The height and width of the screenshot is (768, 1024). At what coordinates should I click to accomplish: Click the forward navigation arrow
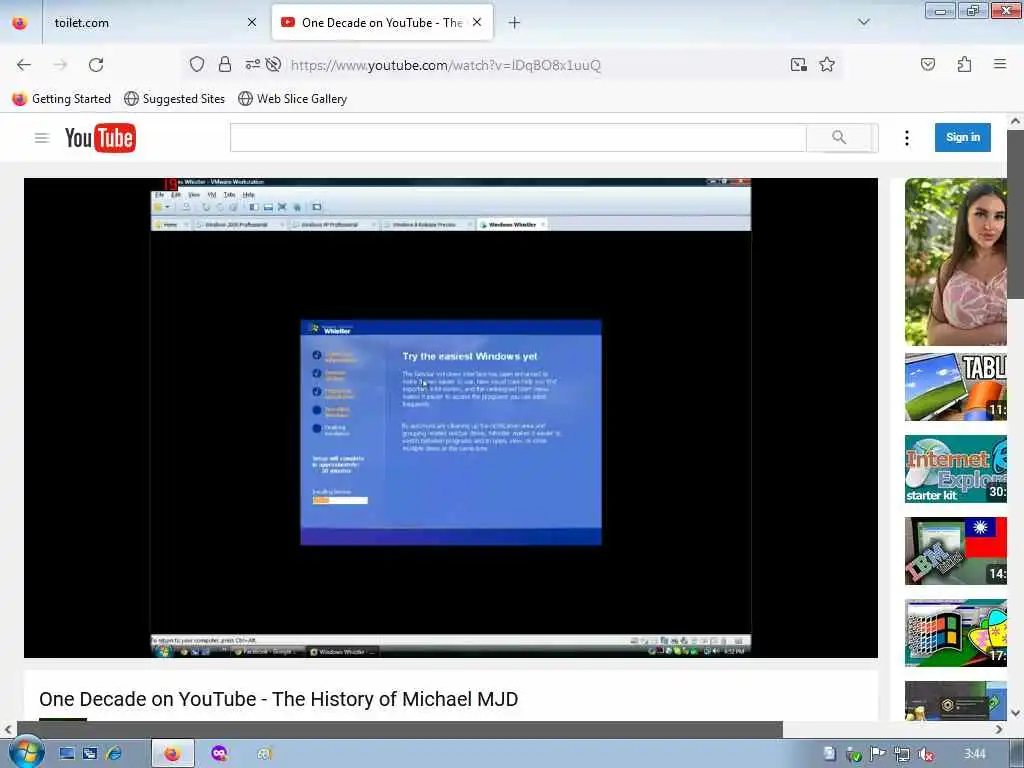tap(60, 65)
